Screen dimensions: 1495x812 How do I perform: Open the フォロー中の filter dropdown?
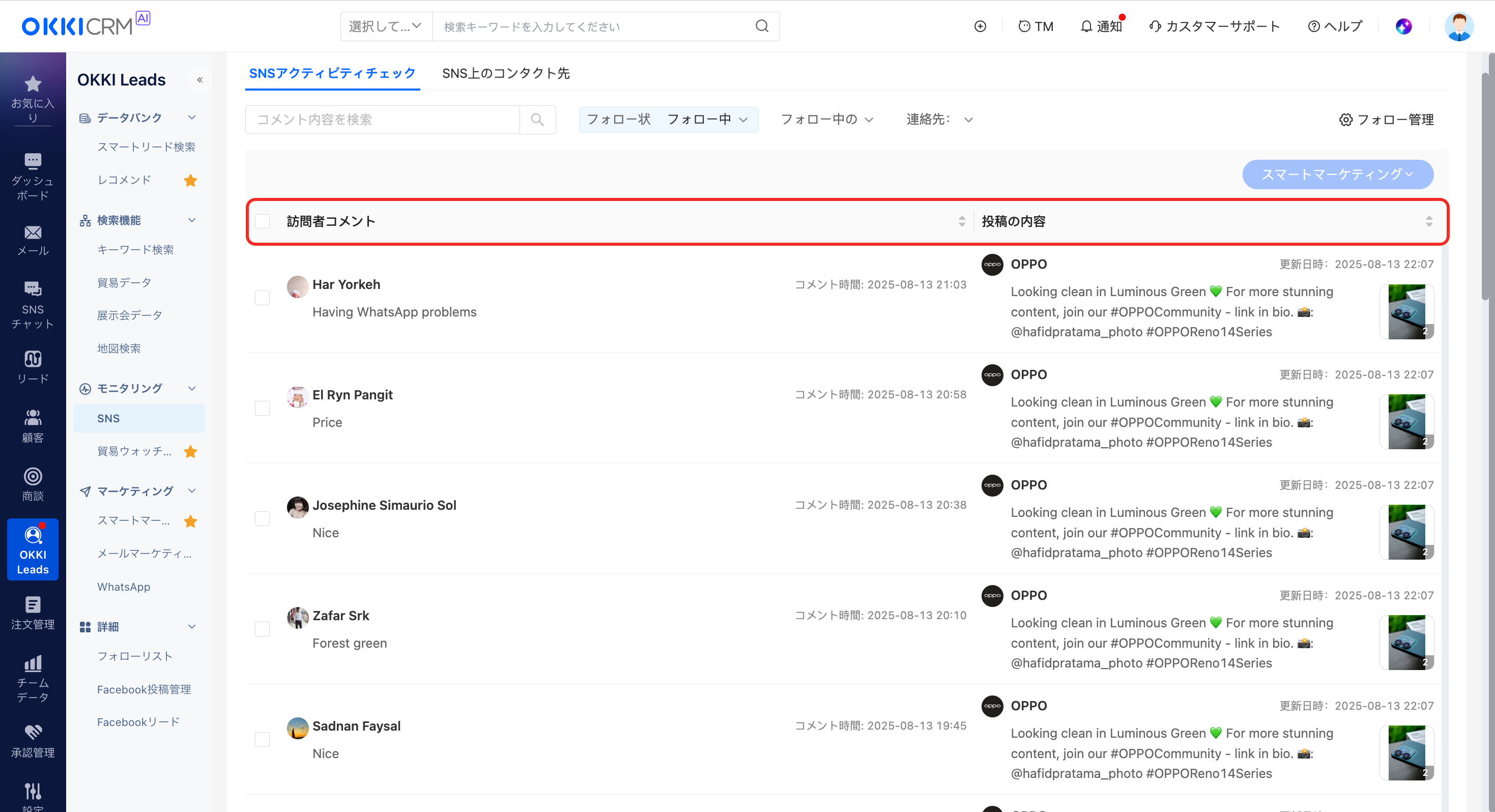click(826, 120)
